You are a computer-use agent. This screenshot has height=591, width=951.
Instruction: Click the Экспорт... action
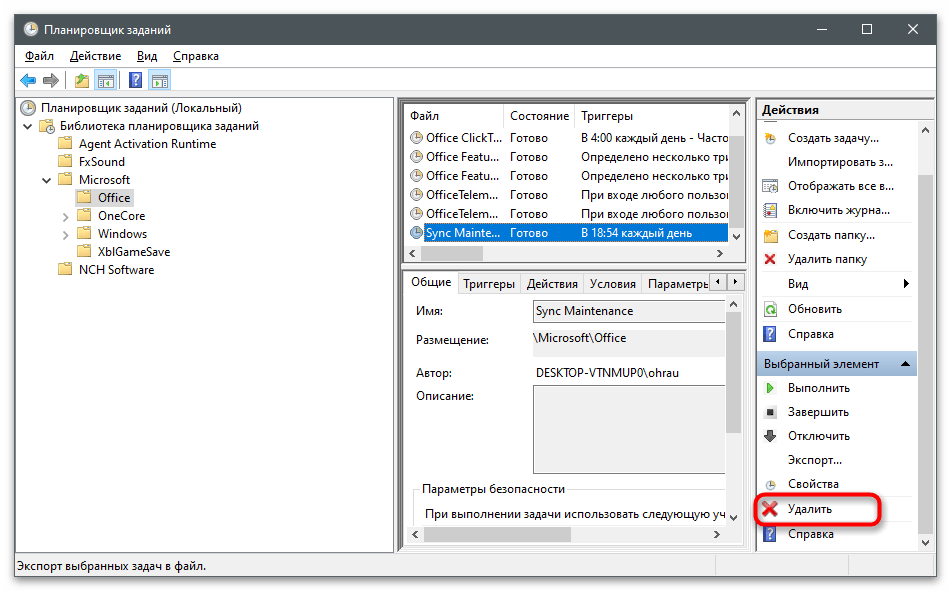(x=815, y=461)
